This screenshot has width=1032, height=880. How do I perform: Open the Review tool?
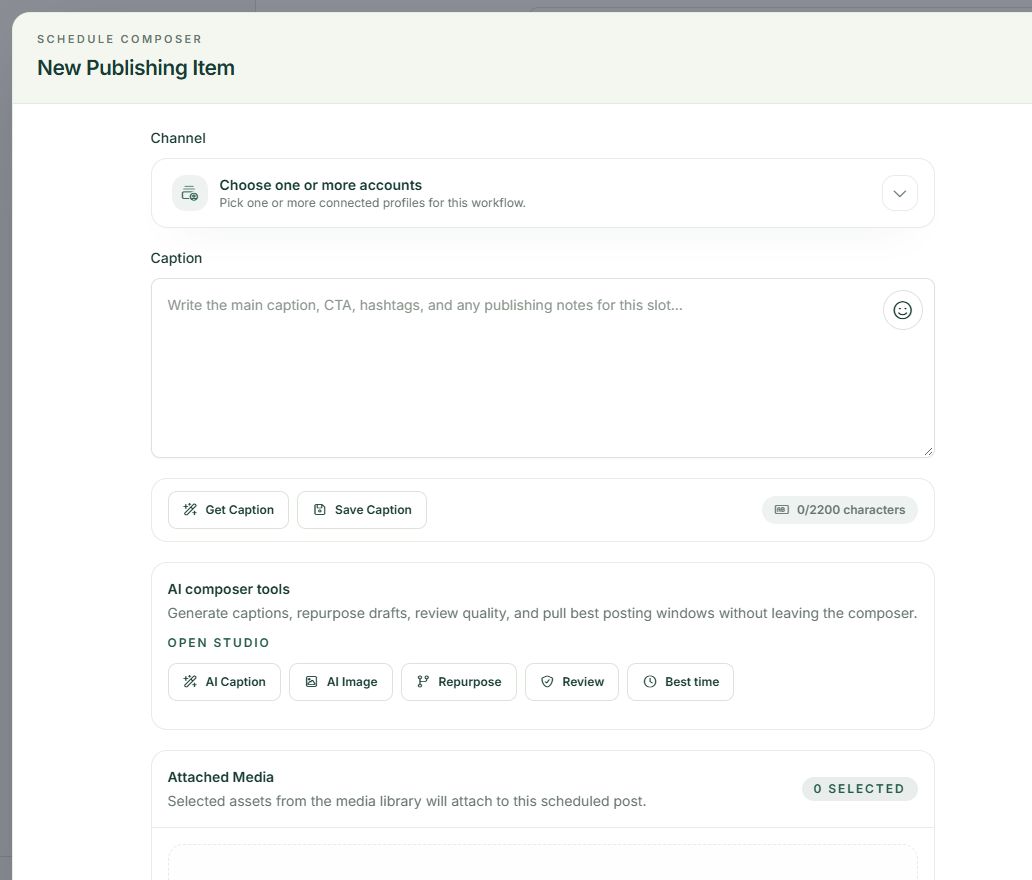(572, 682)
